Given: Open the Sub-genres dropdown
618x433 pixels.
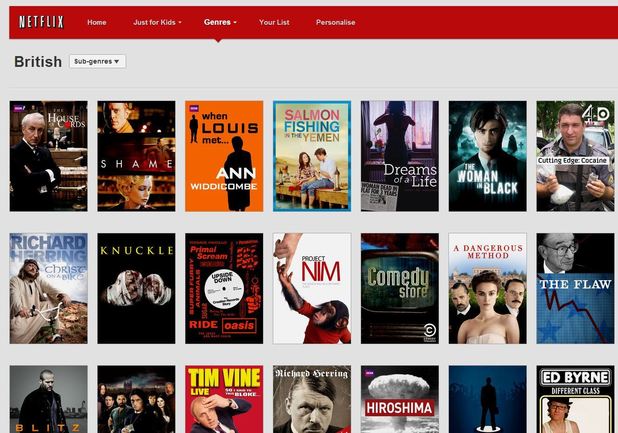Looking at the screenshot, I should click(x=97, y=61).
